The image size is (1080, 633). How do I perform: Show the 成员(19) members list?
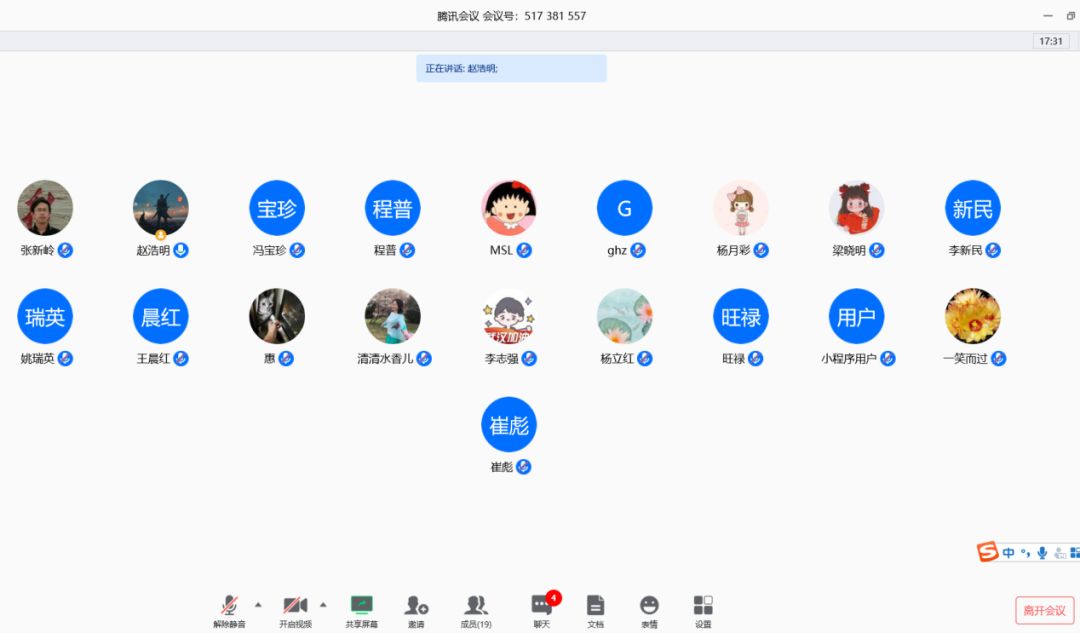pyautogui.click(x=476, y=609)
